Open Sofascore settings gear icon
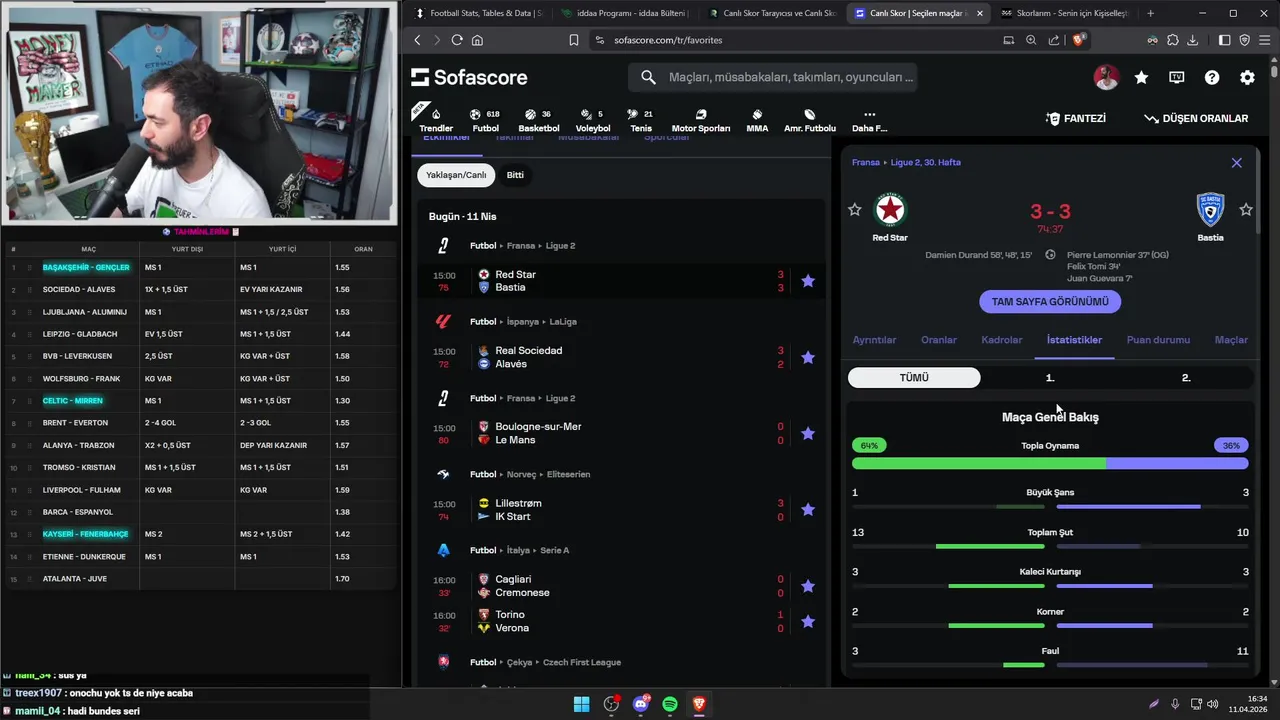Viewport: 1280px width, 720px height. (x=1247, y=77)
